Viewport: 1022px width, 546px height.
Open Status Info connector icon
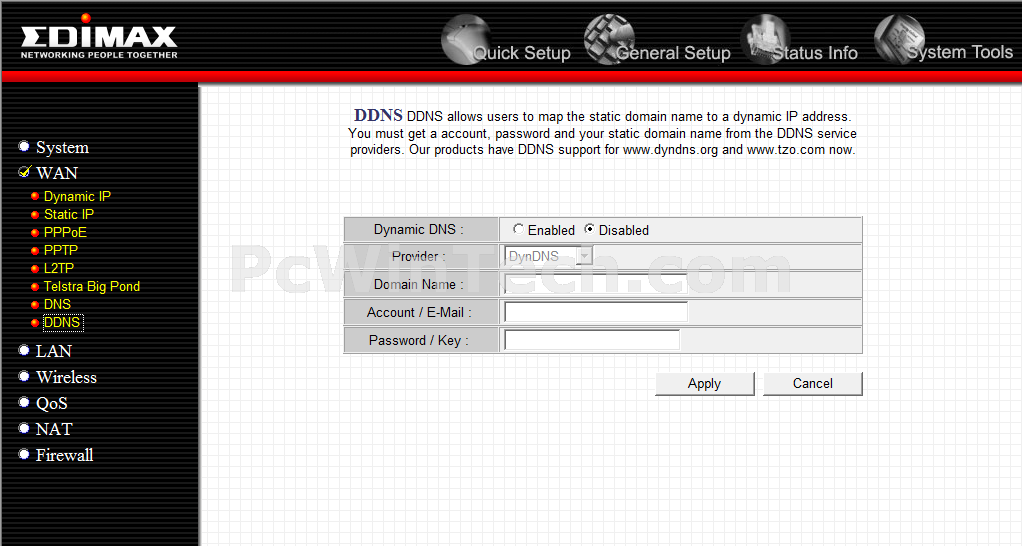coord(765,39)
